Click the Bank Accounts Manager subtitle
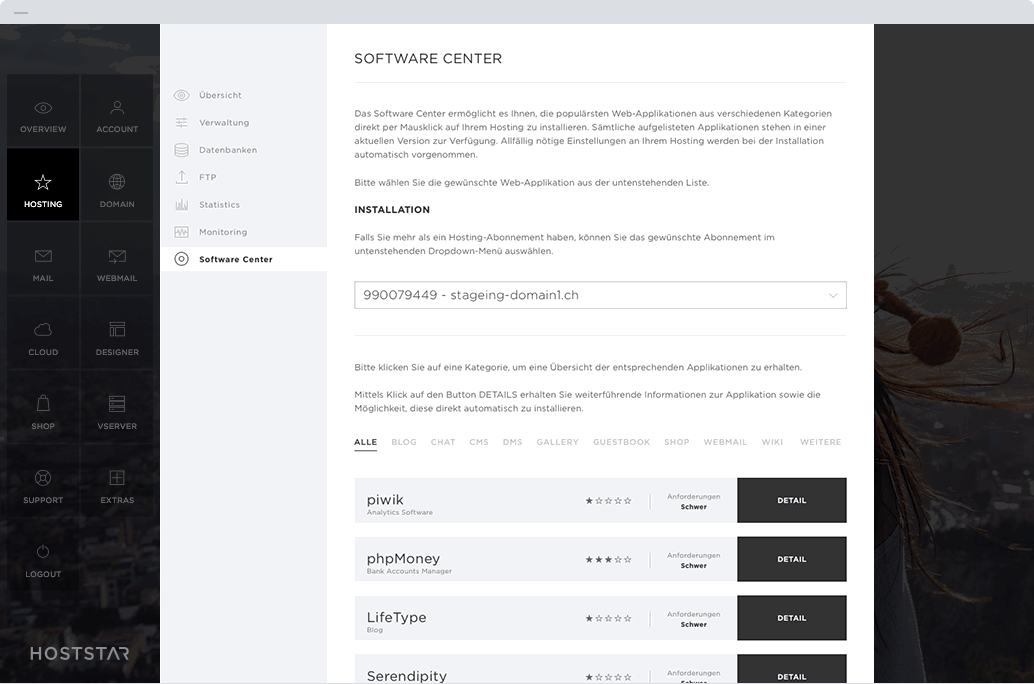The width and height of the screenshot is (1034, 684). coord(409,571)
